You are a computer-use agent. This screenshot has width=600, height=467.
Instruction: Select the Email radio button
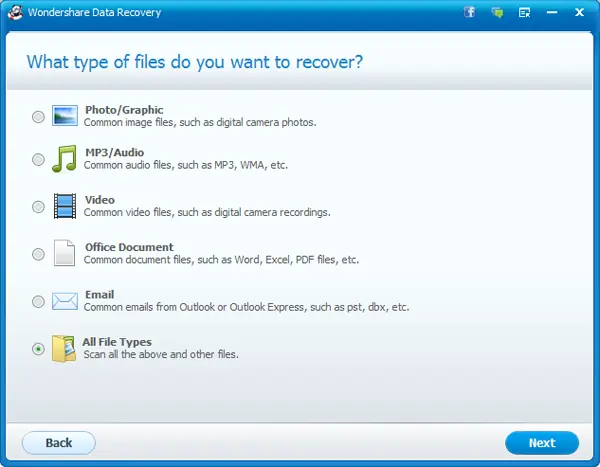click(38, 302)
